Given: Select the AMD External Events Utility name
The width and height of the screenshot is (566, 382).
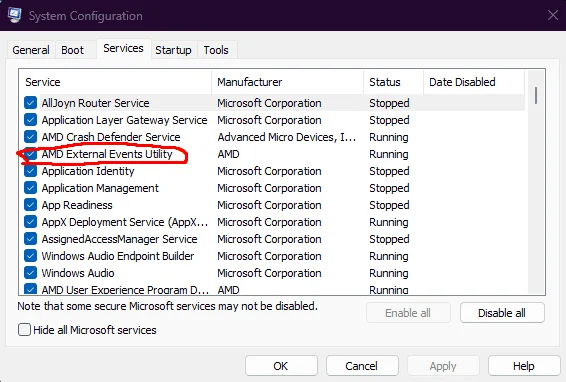Looking at the screenshot, I should click(x=107, y=154).
